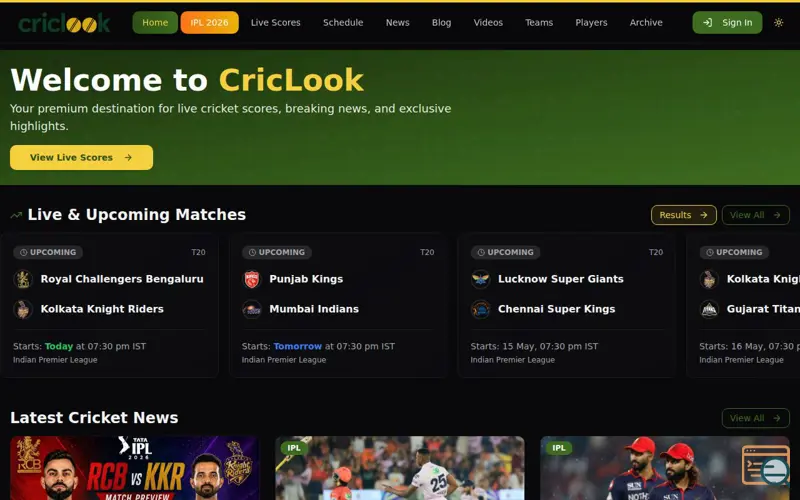Click the Chennai Super Kings team logo

(481, 309)
